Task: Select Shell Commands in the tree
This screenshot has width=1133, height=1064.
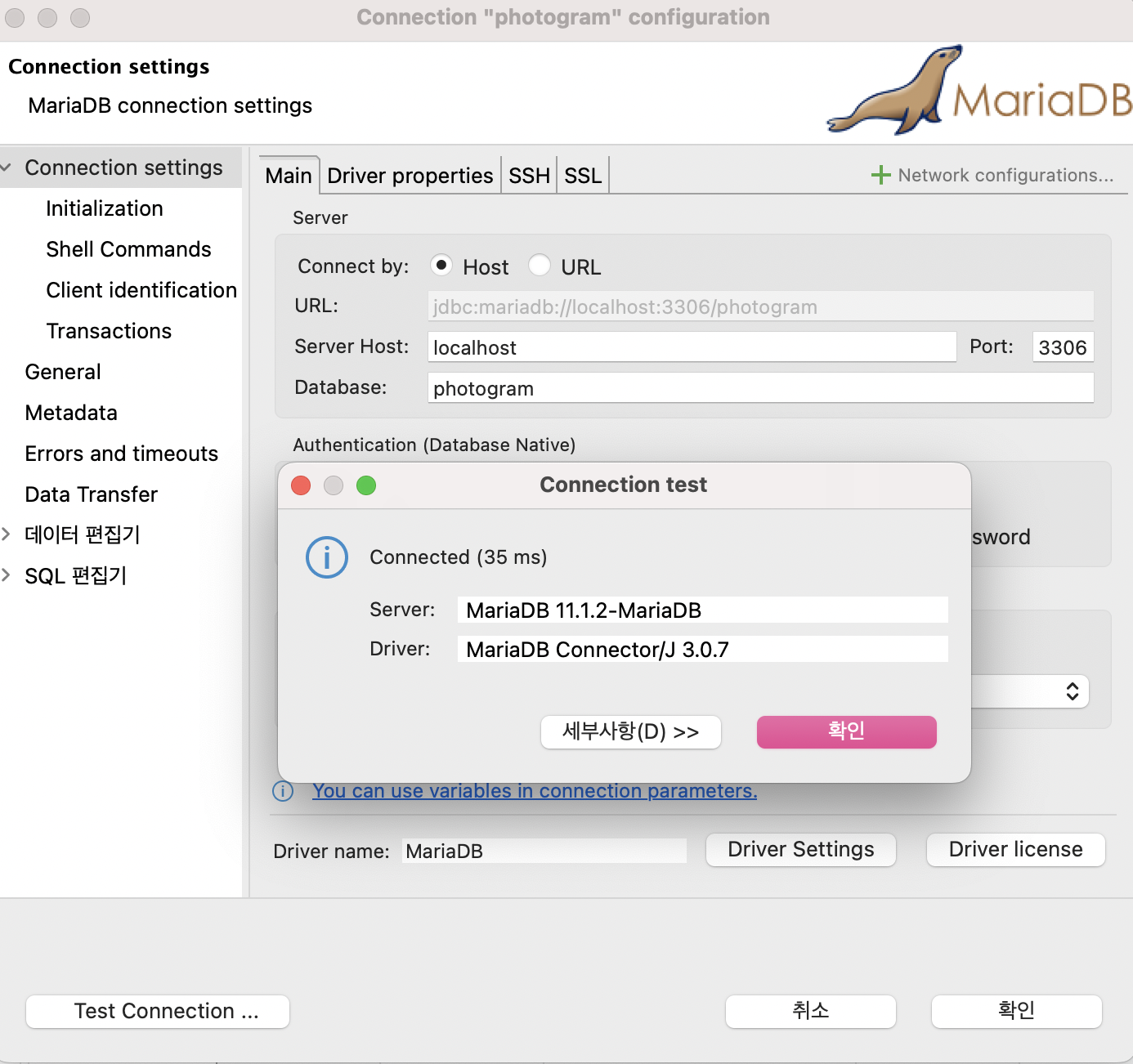Action: (129, 249)
